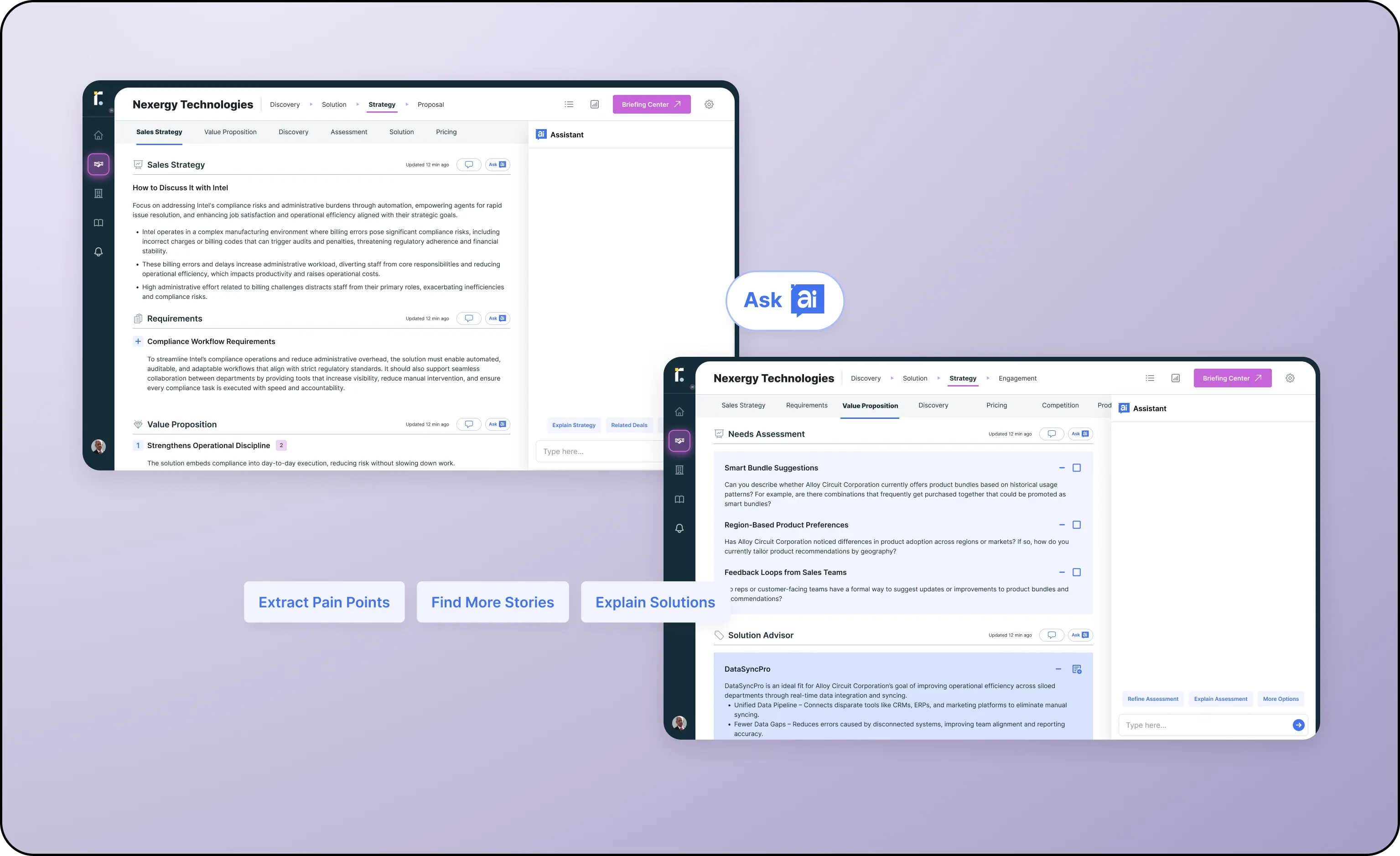Open user avatar in Needs Assessment window sidebar
Screen dimensions: 1400x856
tap(679, 723)
